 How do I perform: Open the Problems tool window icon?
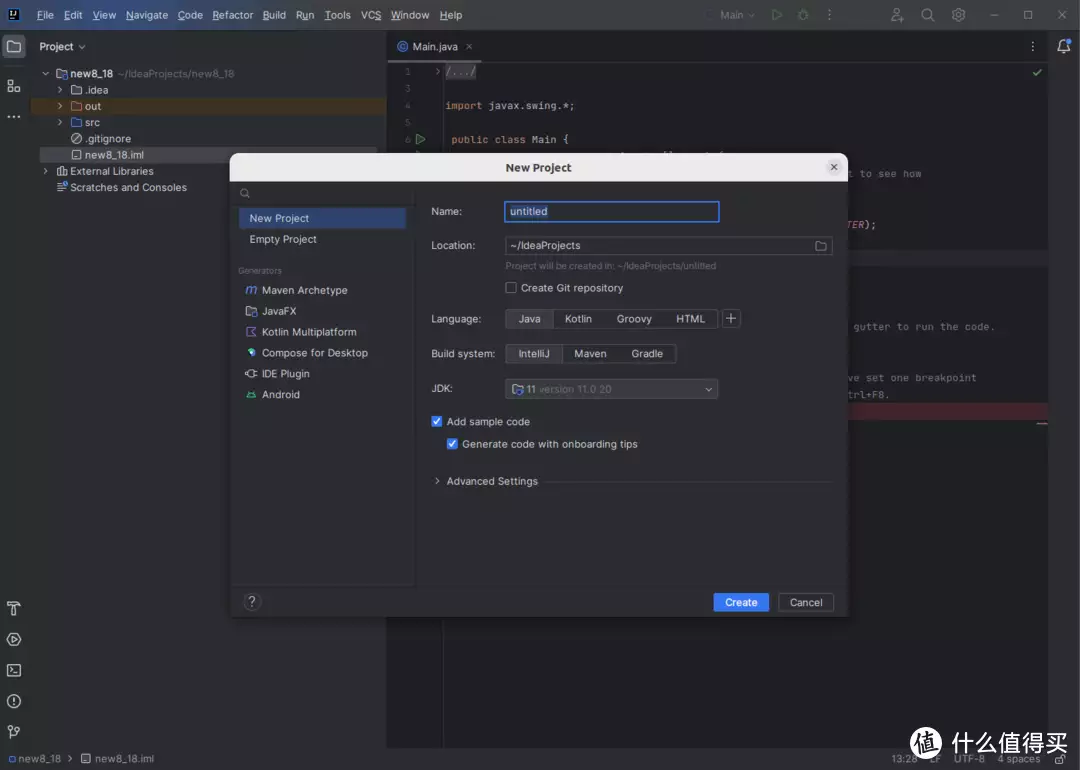point(14,701)
